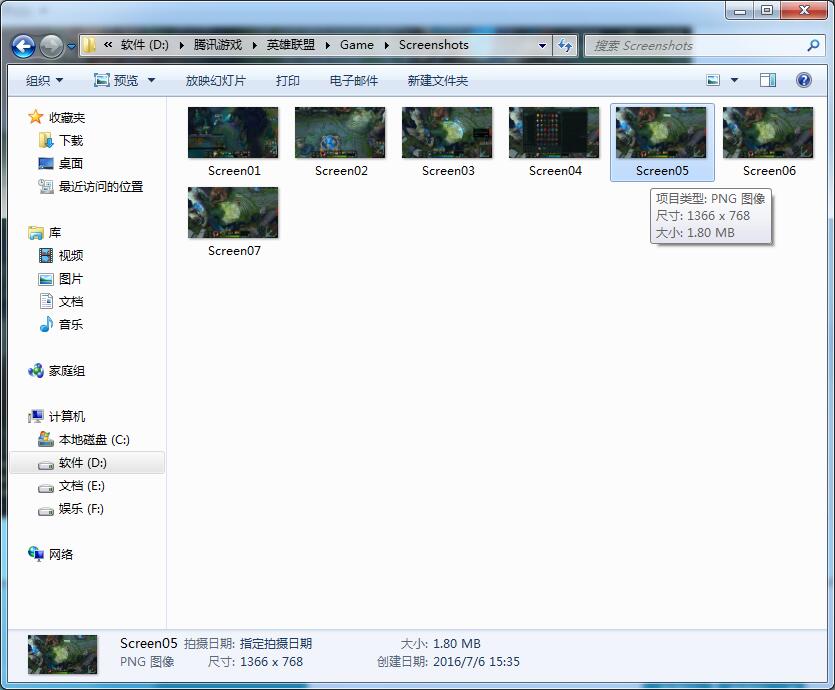Select the Screen01 thumbnail

pyautogui.click(x=233, y=133)
